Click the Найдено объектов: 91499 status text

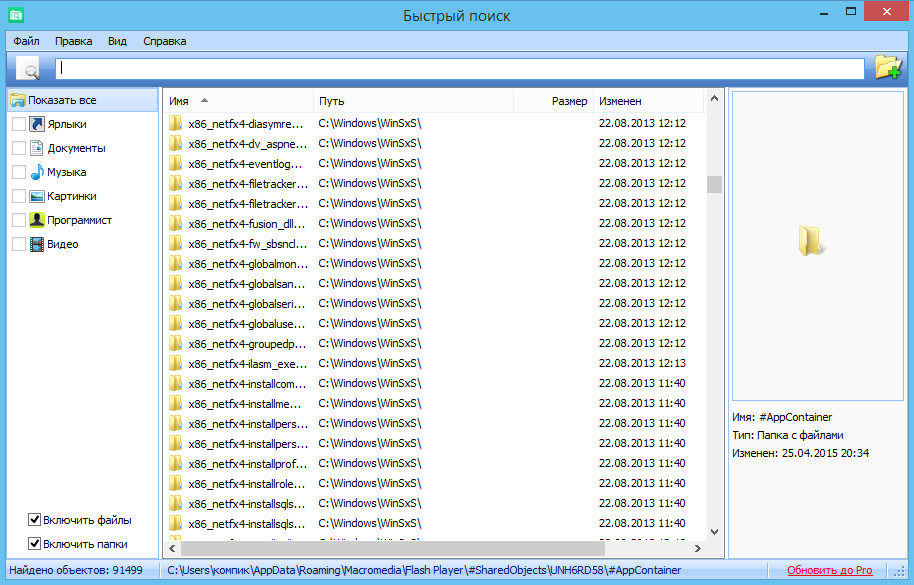(x=76, y=570)
